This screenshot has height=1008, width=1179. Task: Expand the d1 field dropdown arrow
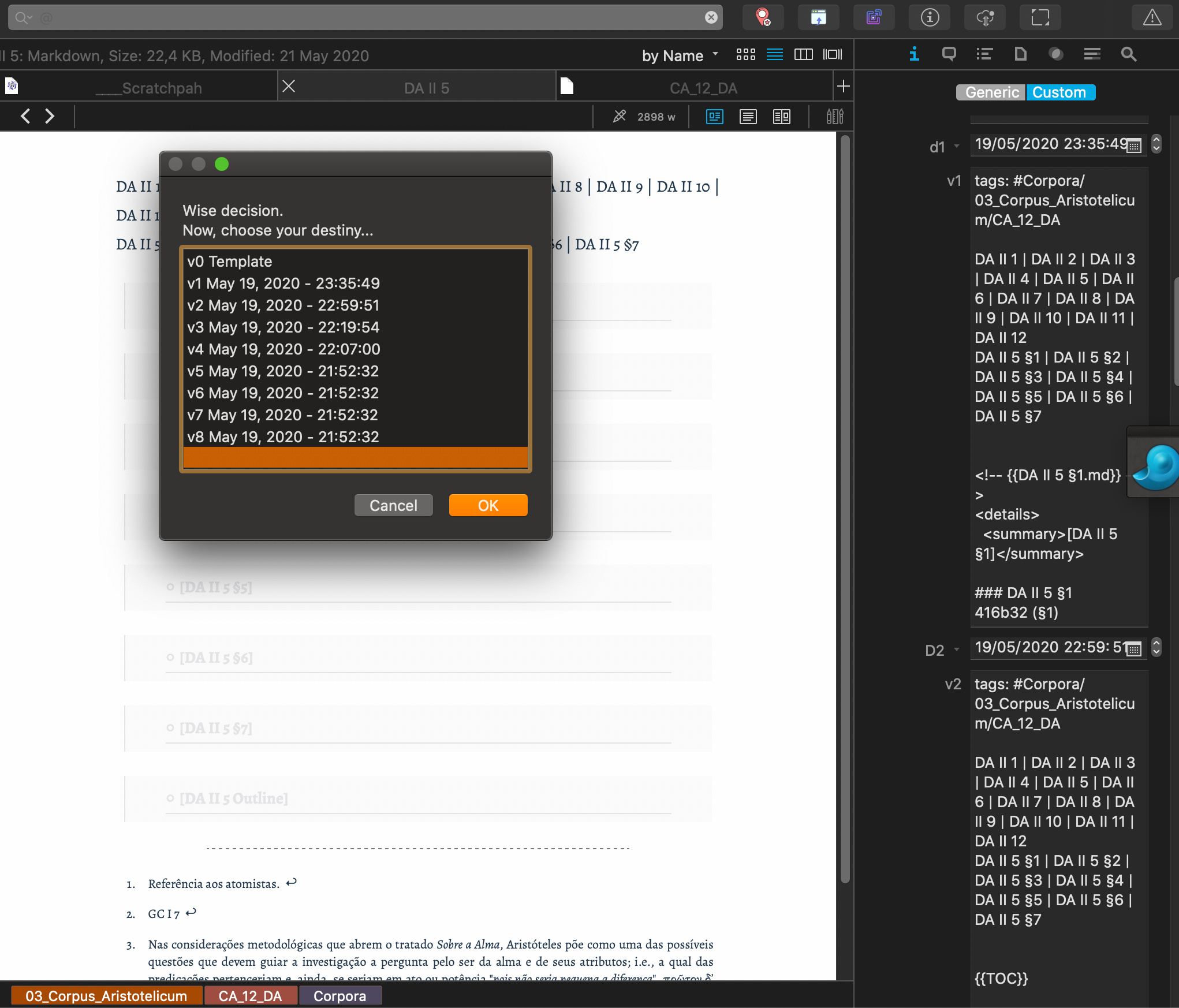tap(957, 146)
